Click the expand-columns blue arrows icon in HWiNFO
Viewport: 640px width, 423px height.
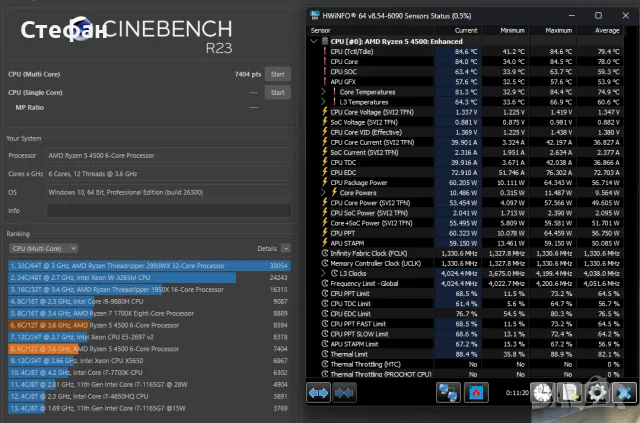click(318, 393)
